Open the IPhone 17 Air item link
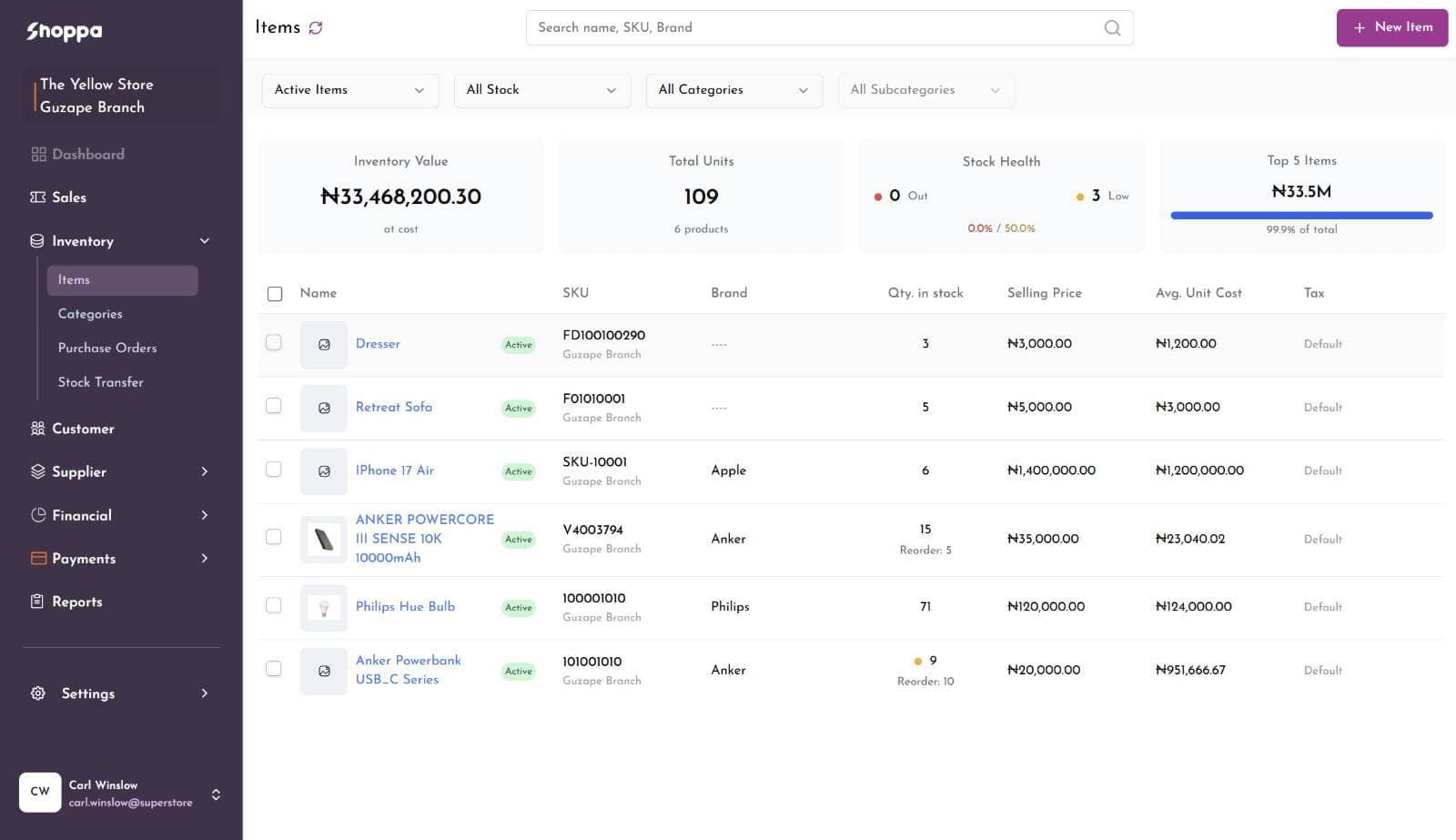Screen dimensions: 1456x840 point(395,471)
